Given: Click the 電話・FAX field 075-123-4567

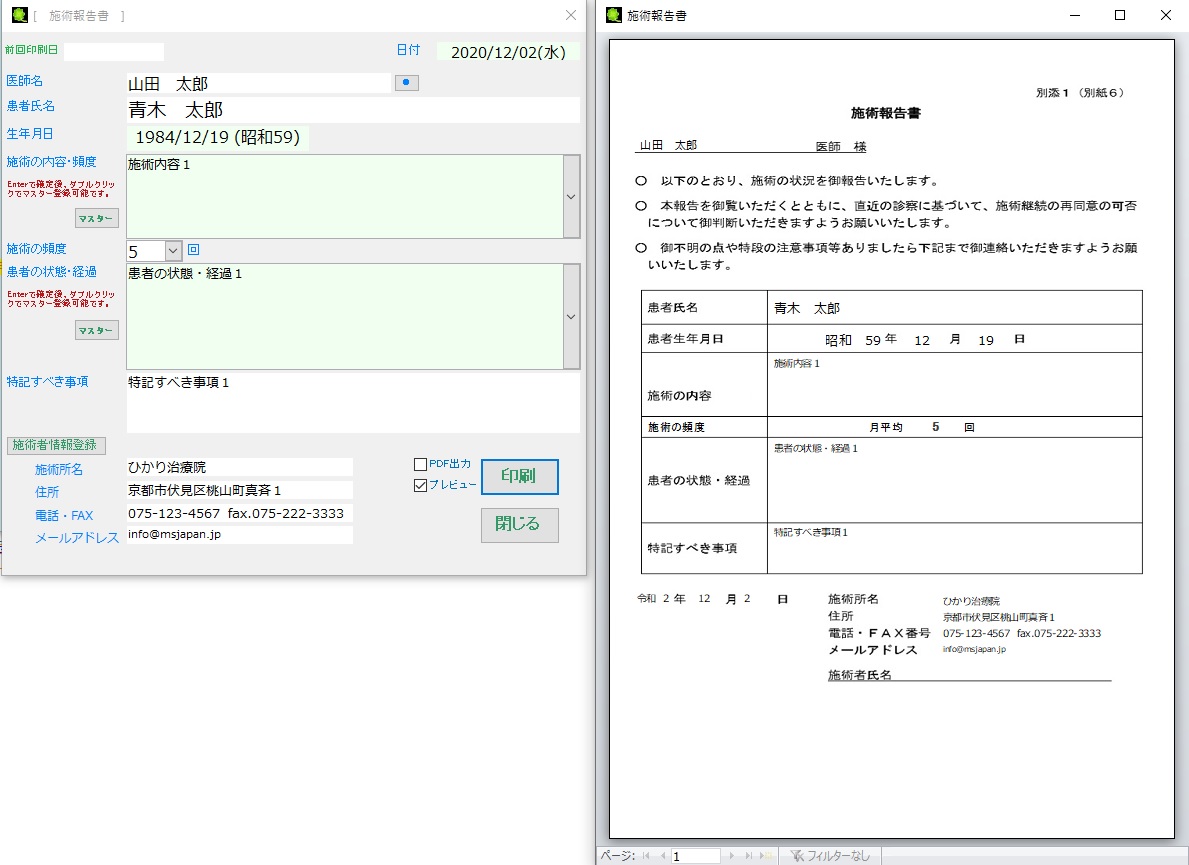Looking at the screenshot, I should 240,513.
